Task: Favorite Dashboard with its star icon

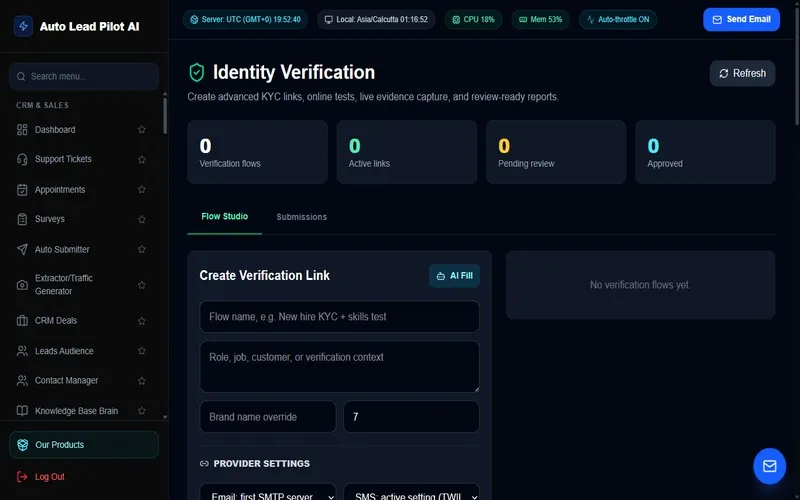Action: [x=142, y=130]
